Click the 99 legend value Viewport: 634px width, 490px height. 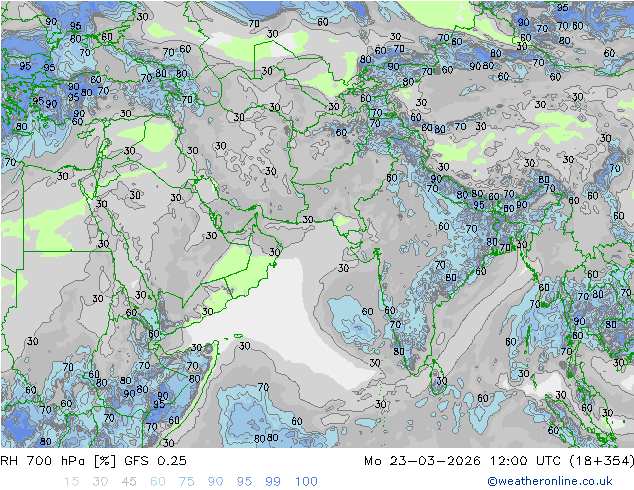click(x=273, y=482)
